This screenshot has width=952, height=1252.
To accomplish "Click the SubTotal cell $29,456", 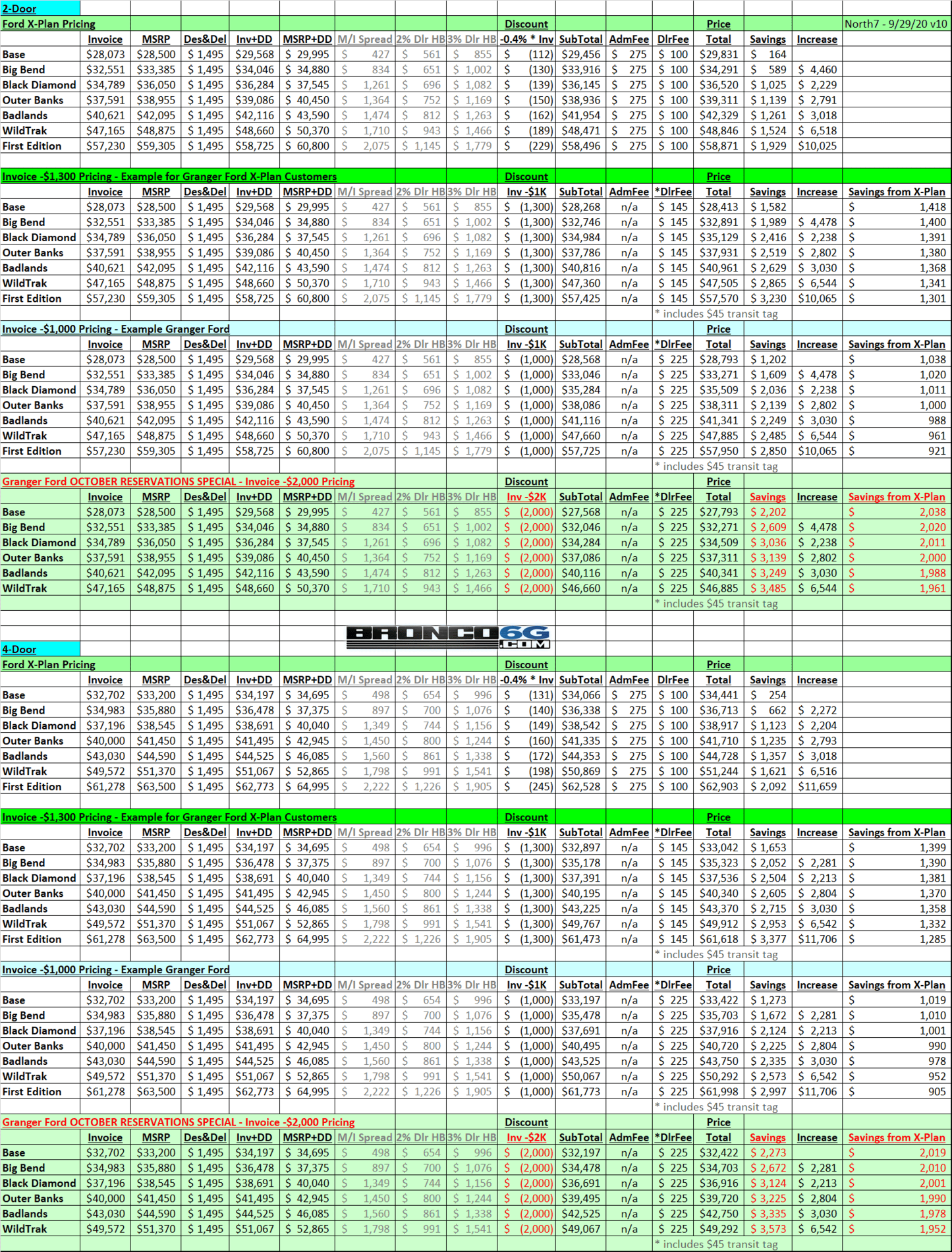I will tap(581, 55).
